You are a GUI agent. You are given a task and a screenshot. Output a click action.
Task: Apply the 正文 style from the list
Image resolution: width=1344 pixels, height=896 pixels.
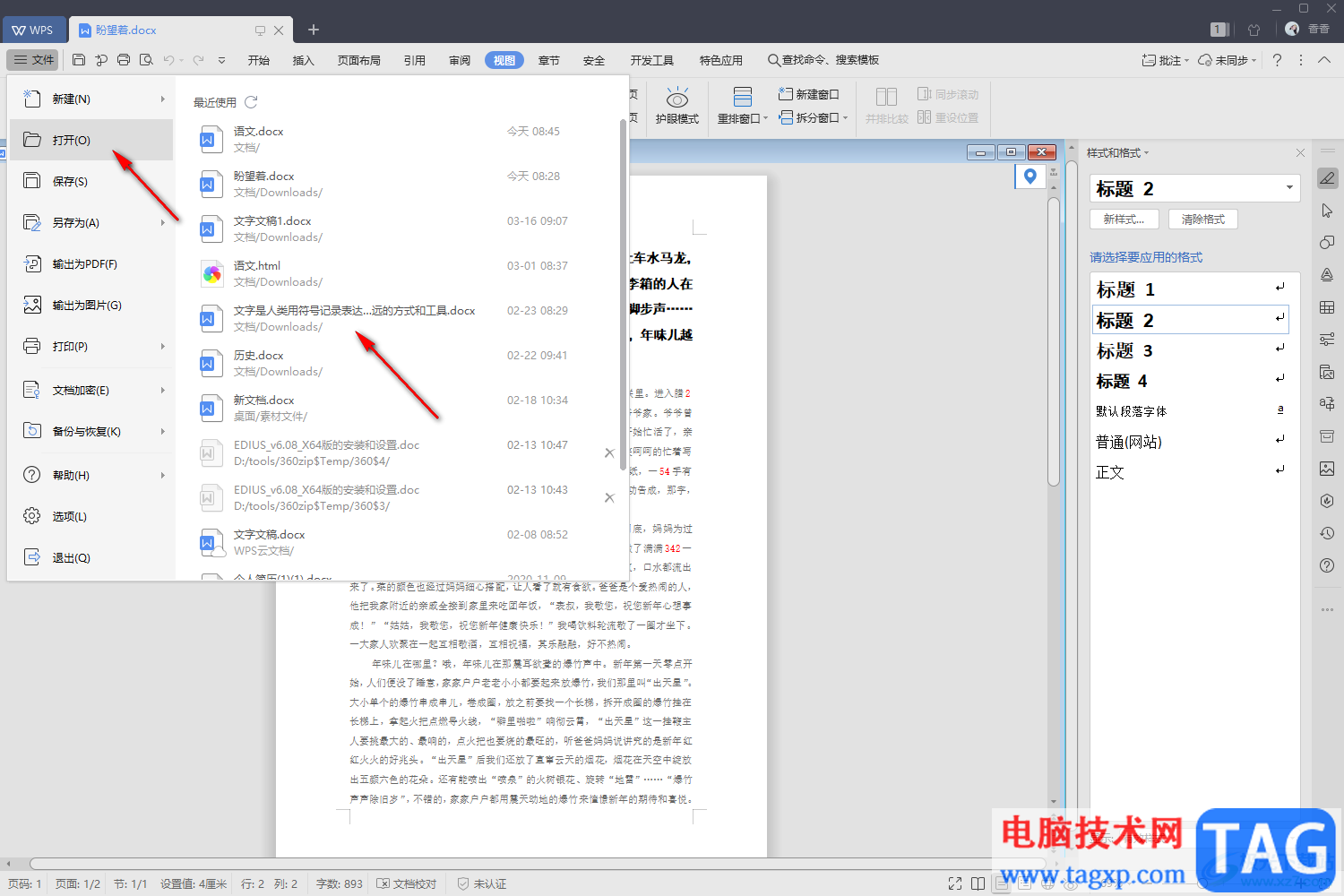pyautogui.click(x=1191, y=472)
